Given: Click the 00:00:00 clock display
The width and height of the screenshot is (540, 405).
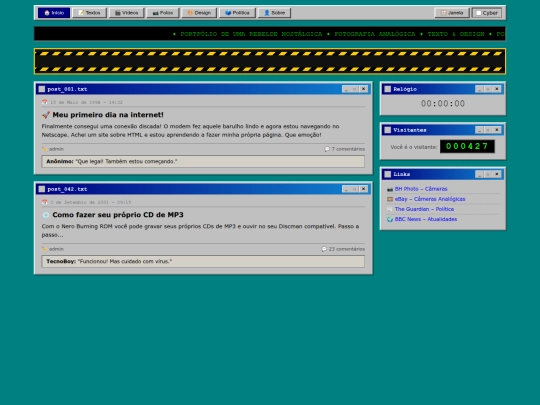Looking at the screenshot, I should (443, 103).
